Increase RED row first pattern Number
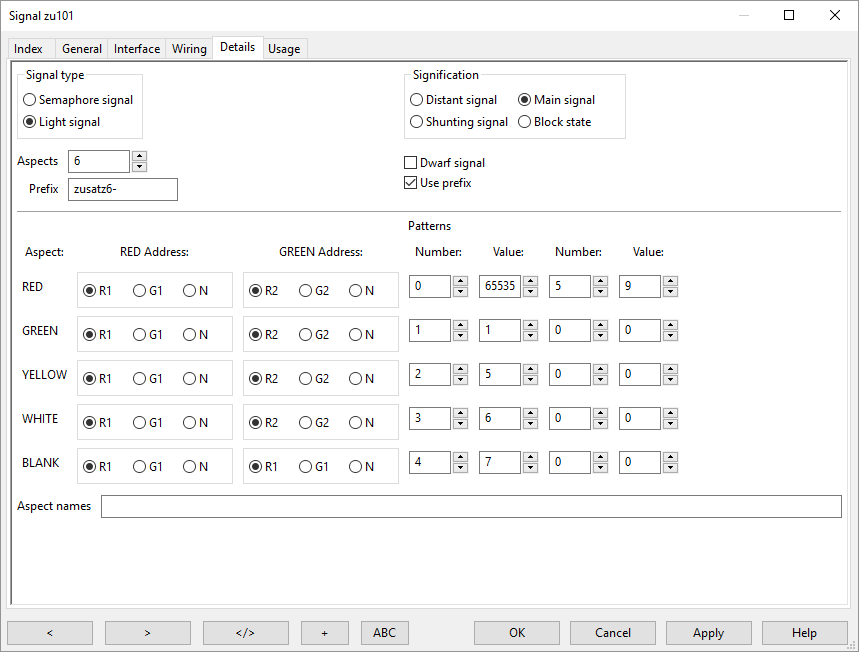859x652 pixels. (460, 281)
